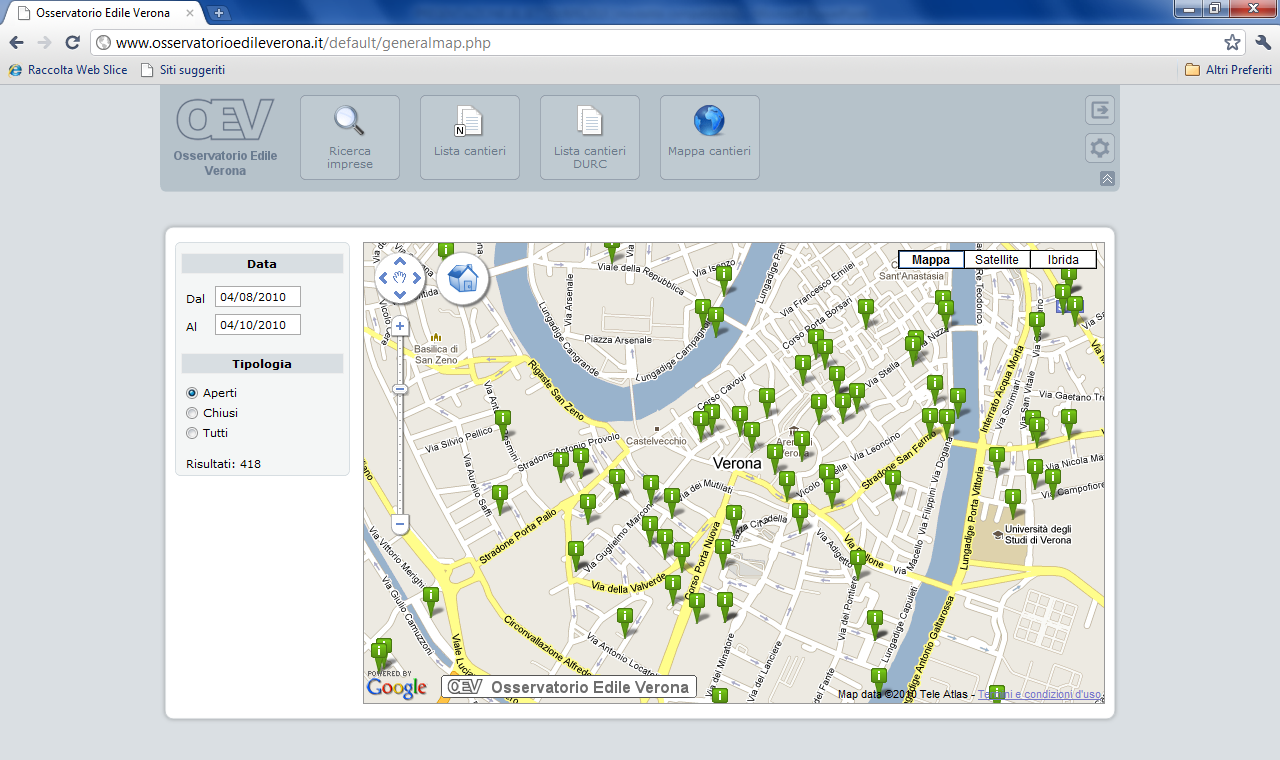Pan the map up with arrow

click(400, 261)
